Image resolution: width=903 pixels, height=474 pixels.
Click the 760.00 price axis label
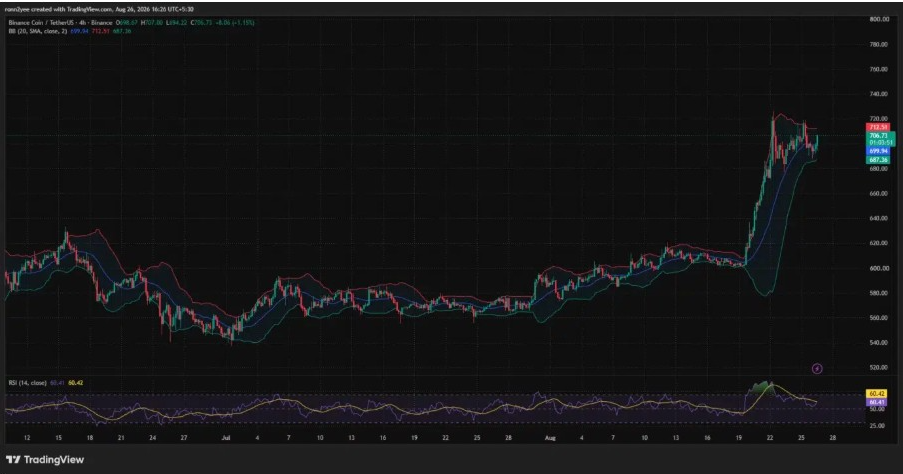click(879, 69)
